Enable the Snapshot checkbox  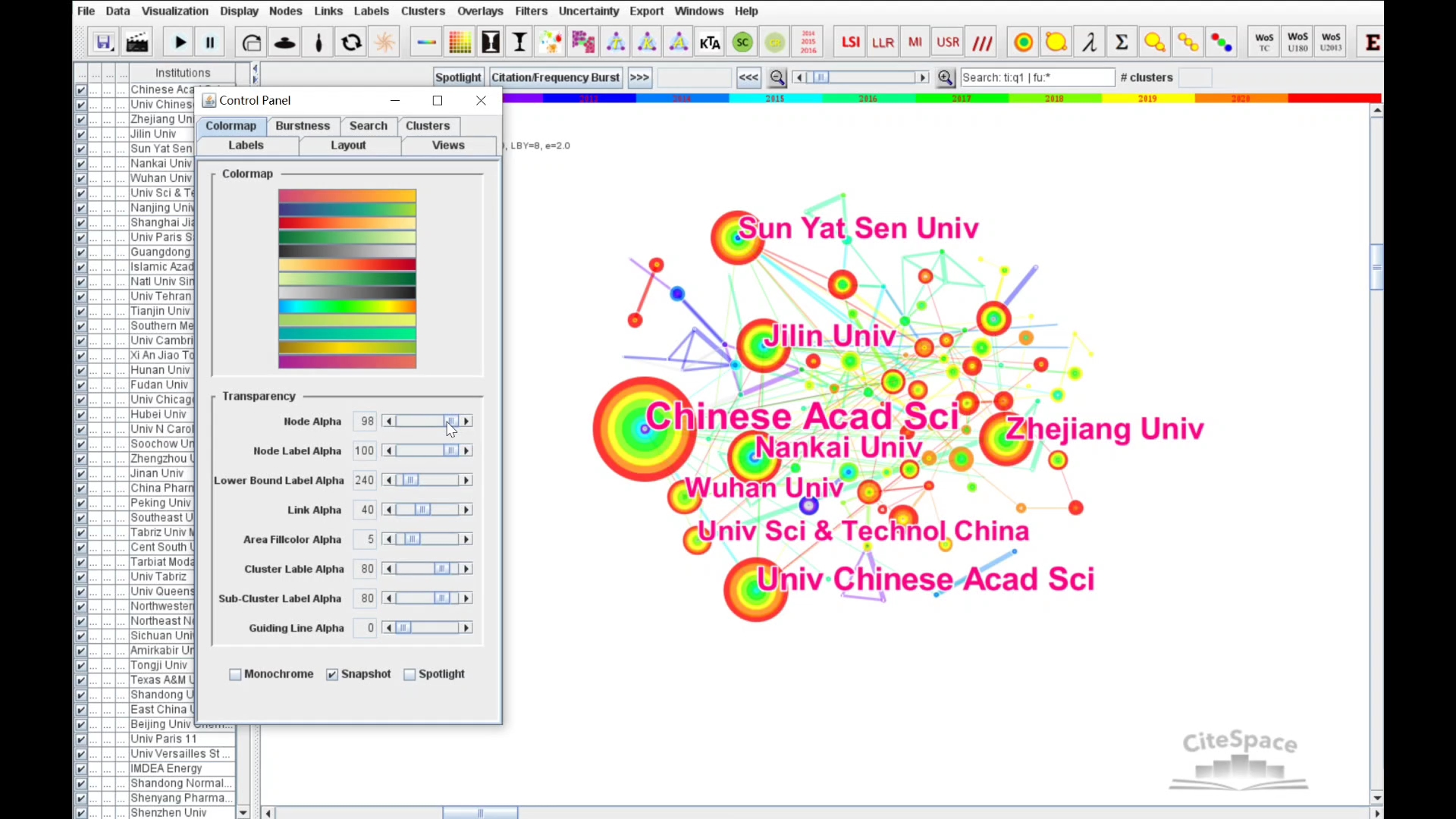click(x=333, y=674)
